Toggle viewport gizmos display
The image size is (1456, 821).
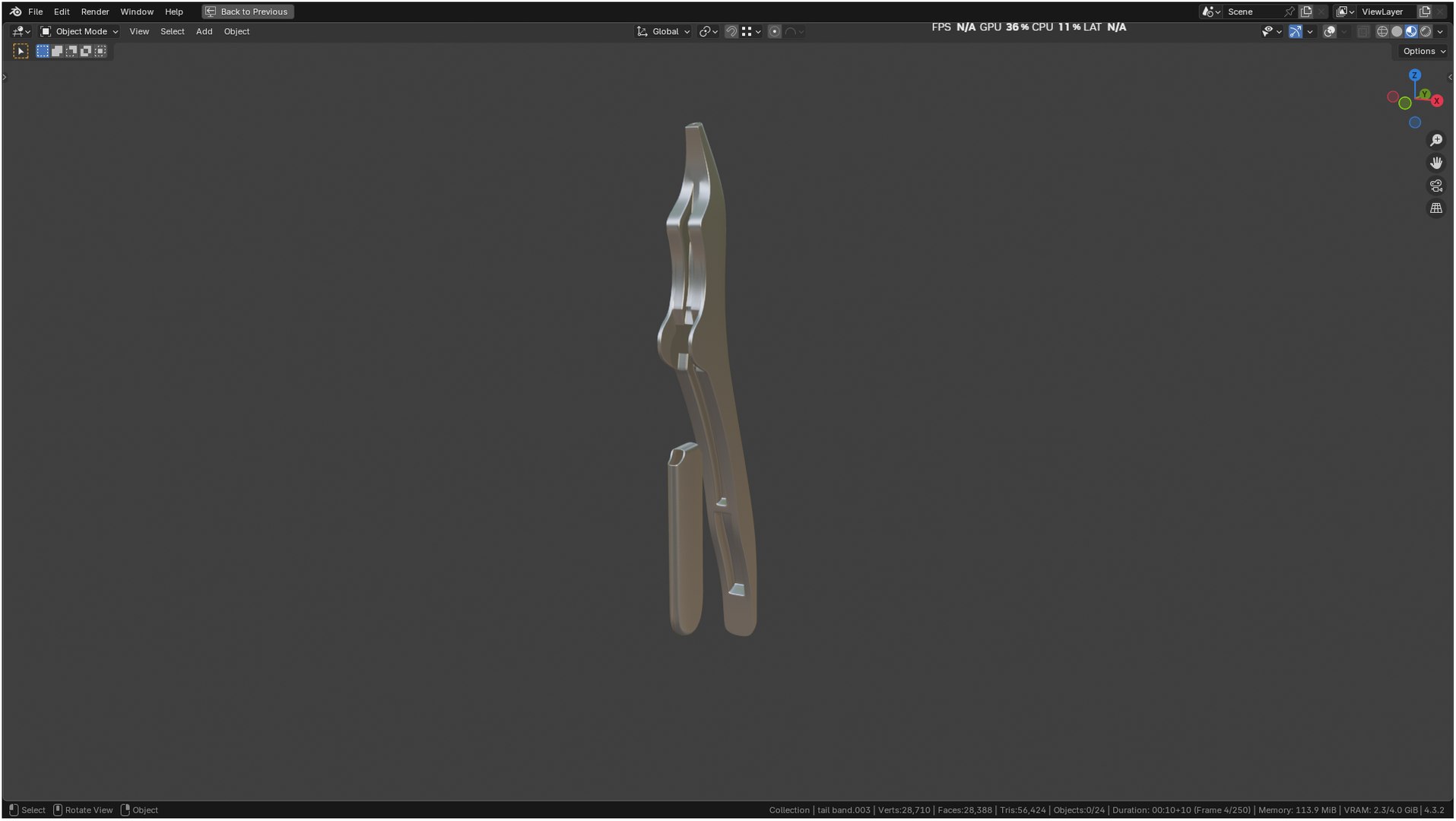(x=1296, y=31)
